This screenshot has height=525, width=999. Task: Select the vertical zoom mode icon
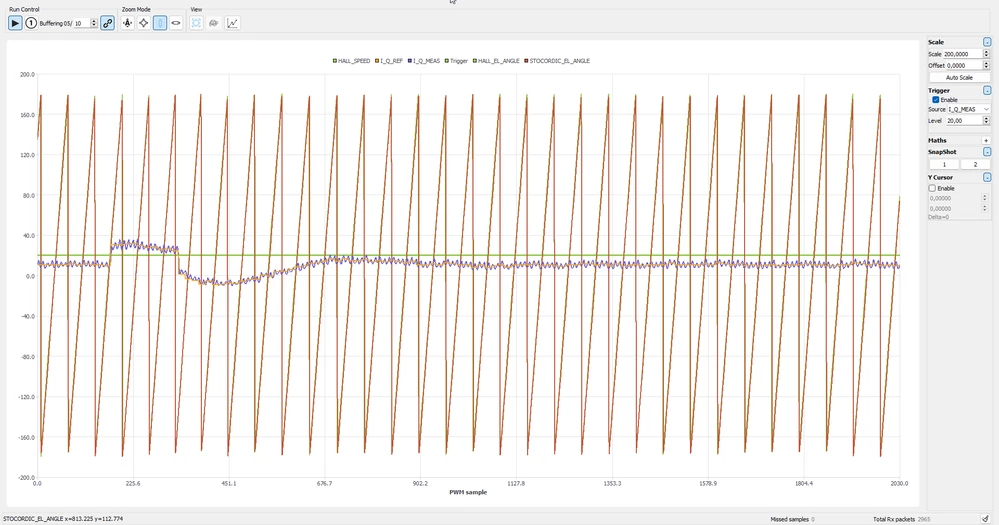tap(159, 23)
